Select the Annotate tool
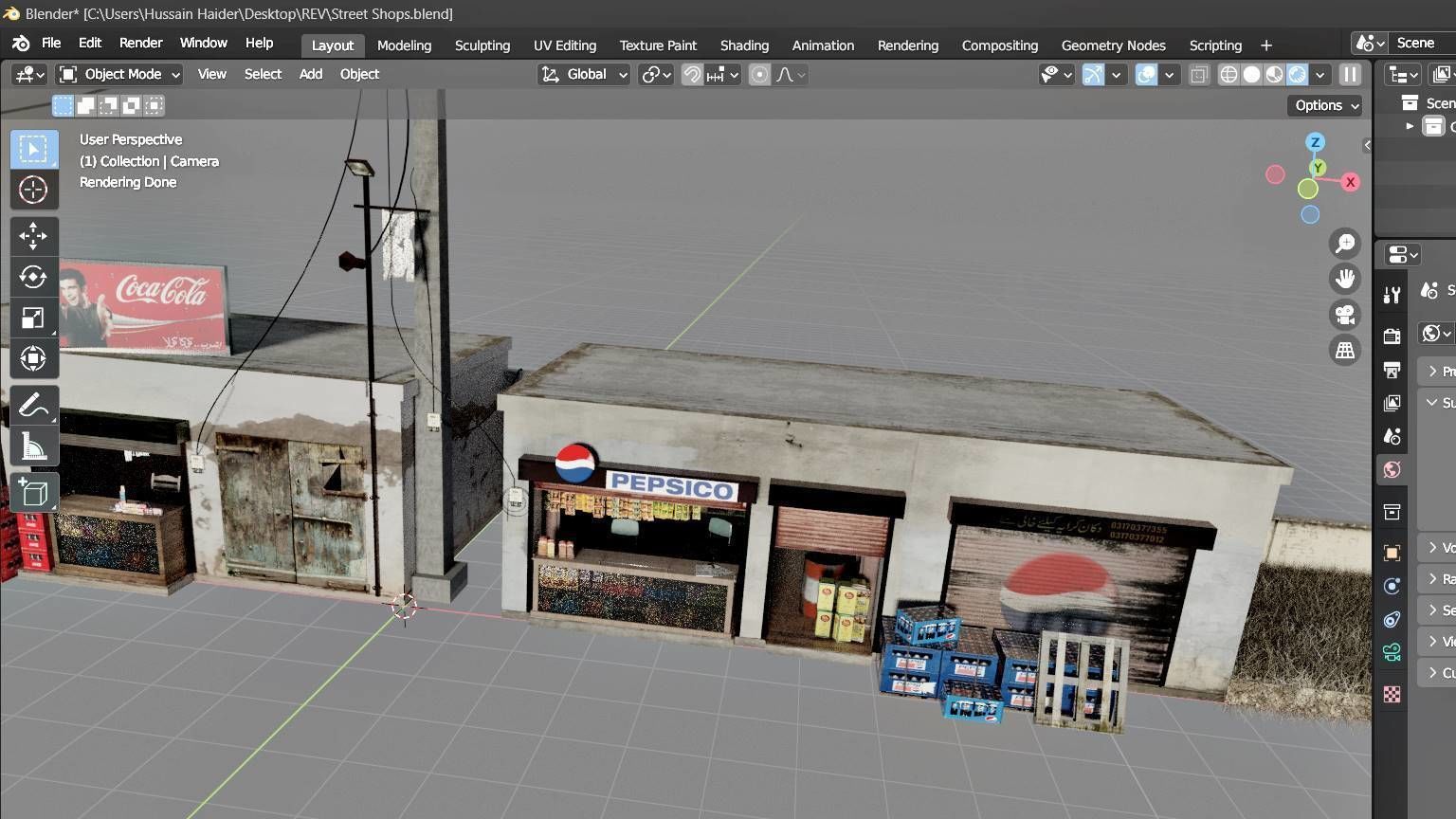1456x819 pixels. click(34, 405)
